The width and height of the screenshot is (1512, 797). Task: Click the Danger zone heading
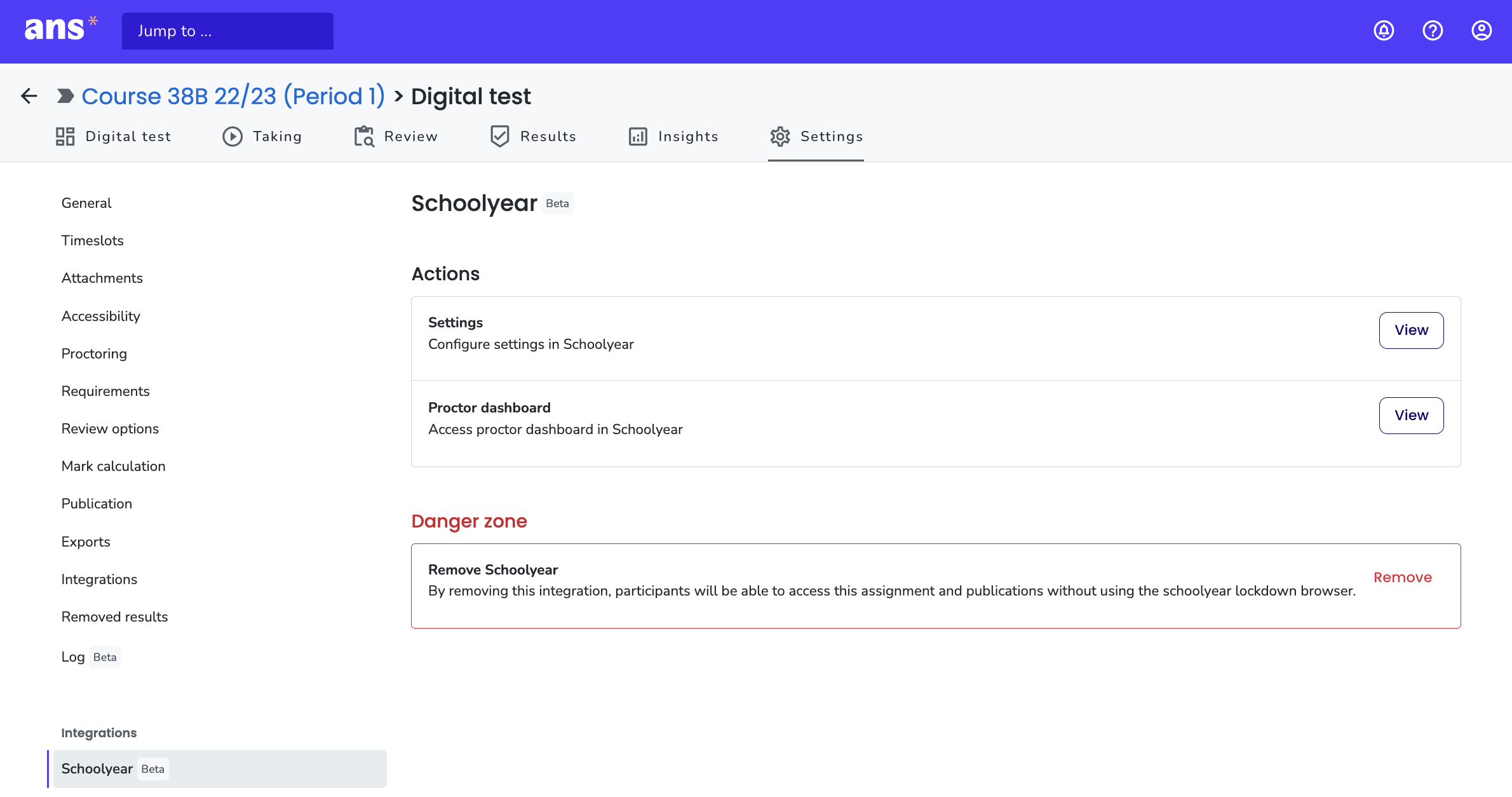point(469,521)
